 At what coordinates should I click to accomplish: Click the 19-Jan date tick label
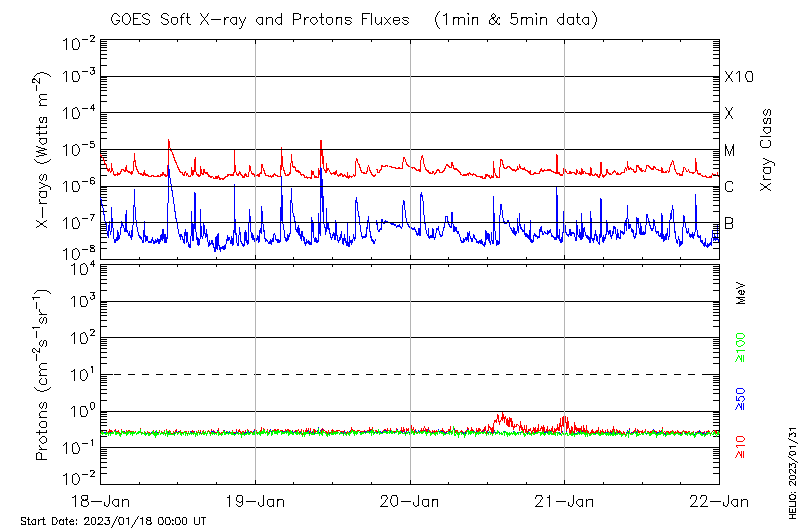point(256,500)
